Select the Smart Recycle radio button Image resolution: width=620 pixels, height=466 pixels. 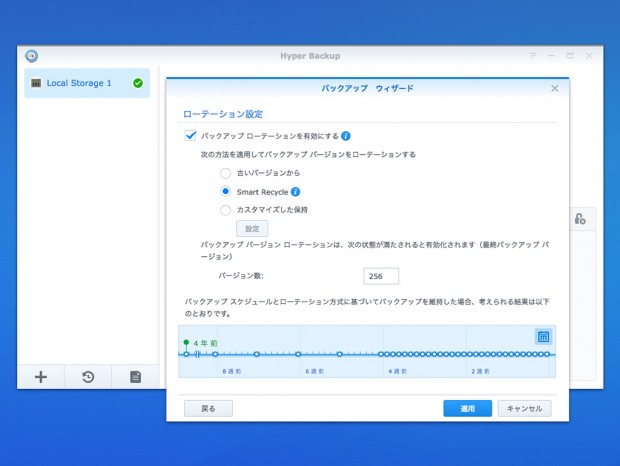tap(225, 192)
